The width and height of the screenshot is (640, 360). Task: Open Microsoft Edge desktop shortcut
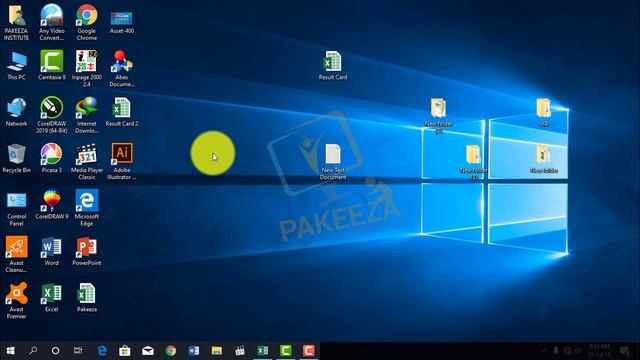click(87, 208)
